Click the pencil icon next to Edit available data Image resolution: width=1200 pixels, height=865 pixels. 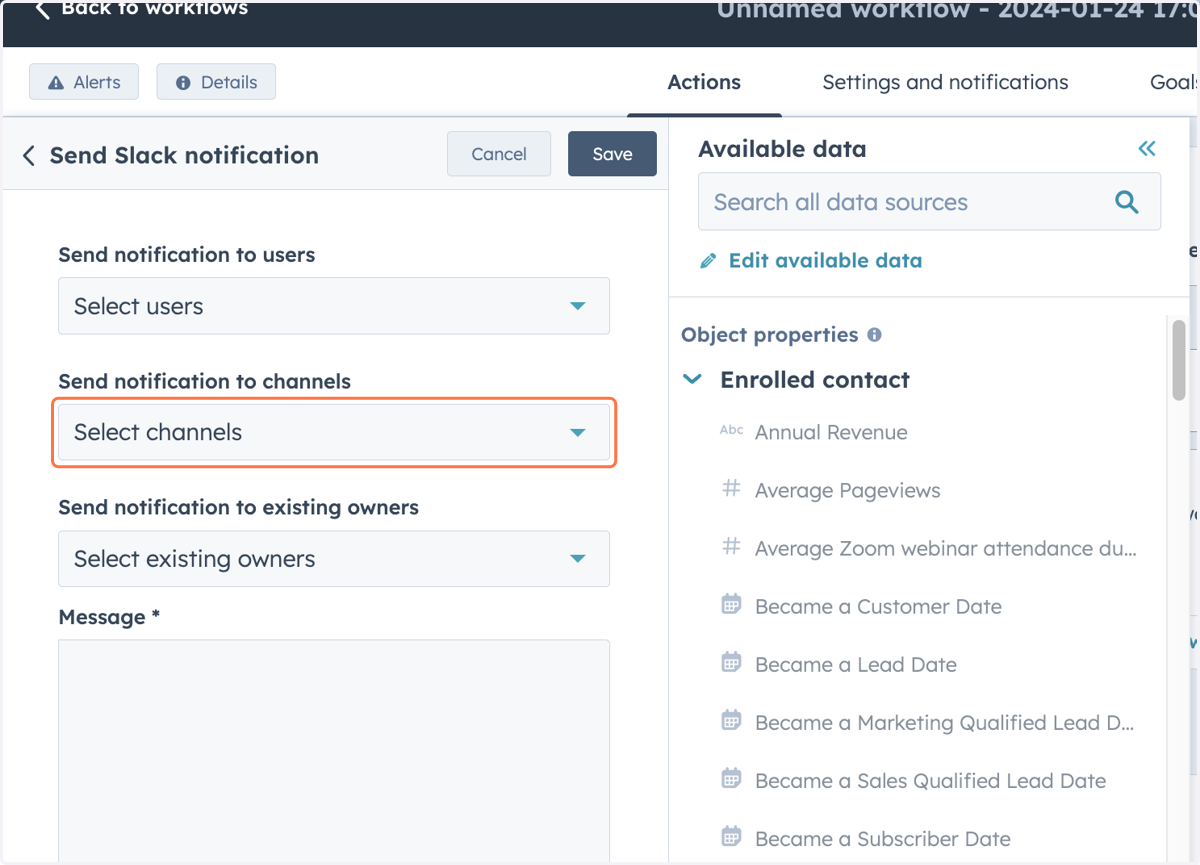pos(709,261)
